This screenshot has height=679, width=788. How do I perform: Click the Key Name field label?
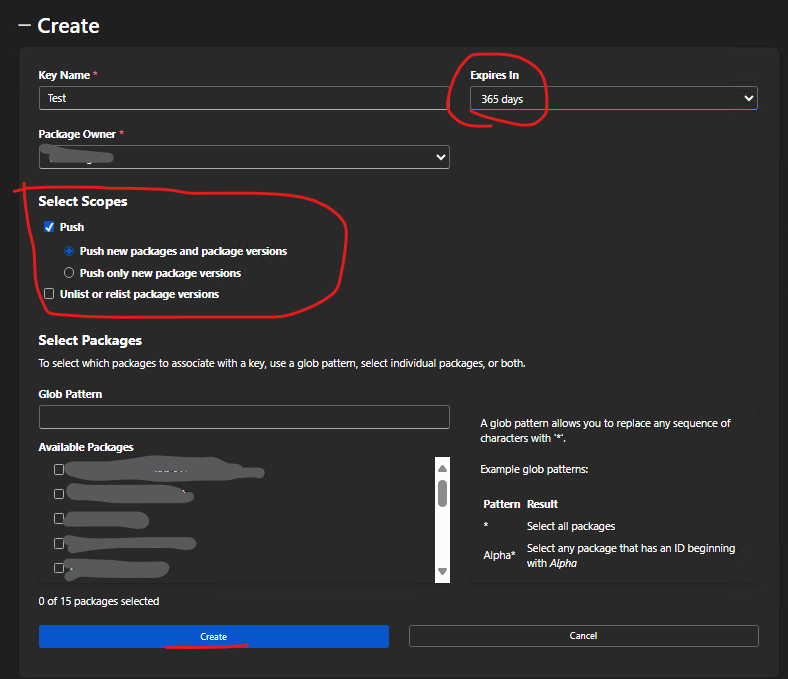[65, 75]
